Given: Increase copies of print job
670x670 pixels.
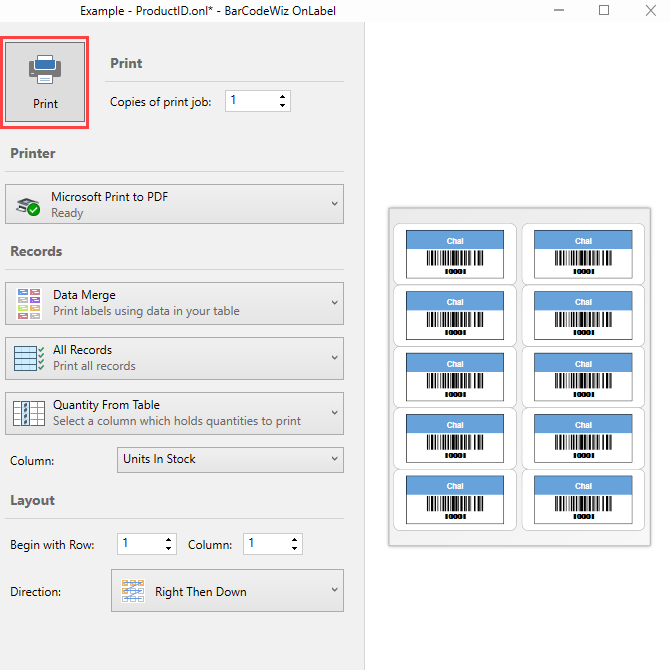Looking at the screenshot, I should [x=283, y=96].
